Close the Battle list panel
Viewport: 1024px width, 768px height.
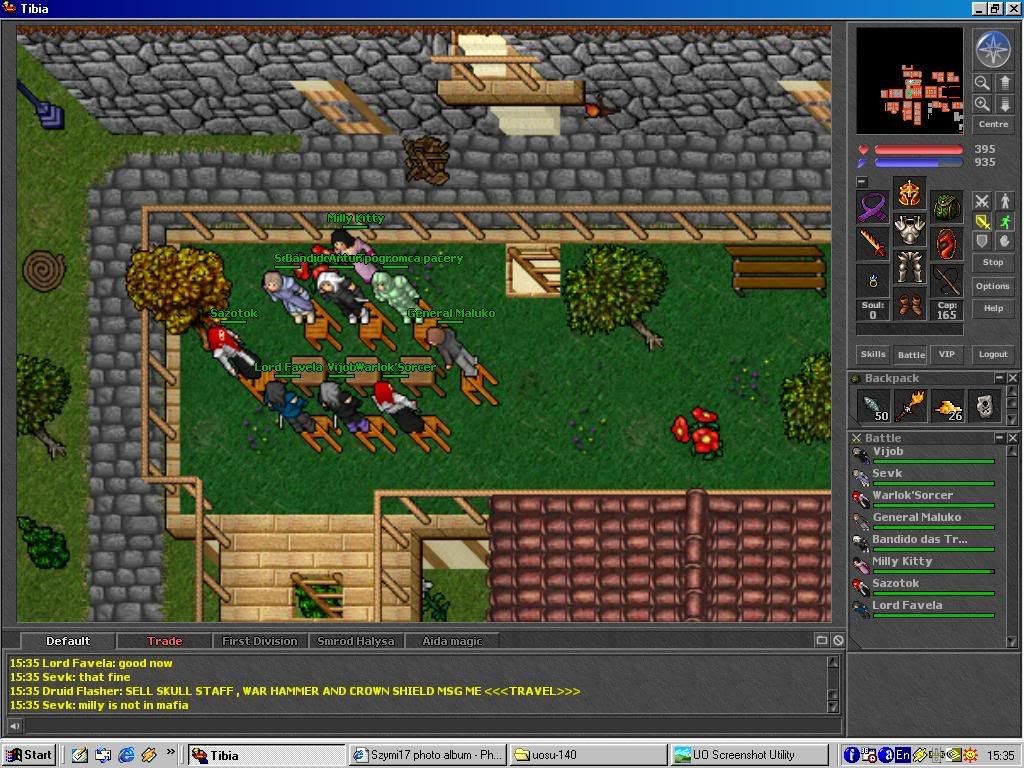click(x=1012, y=438)
